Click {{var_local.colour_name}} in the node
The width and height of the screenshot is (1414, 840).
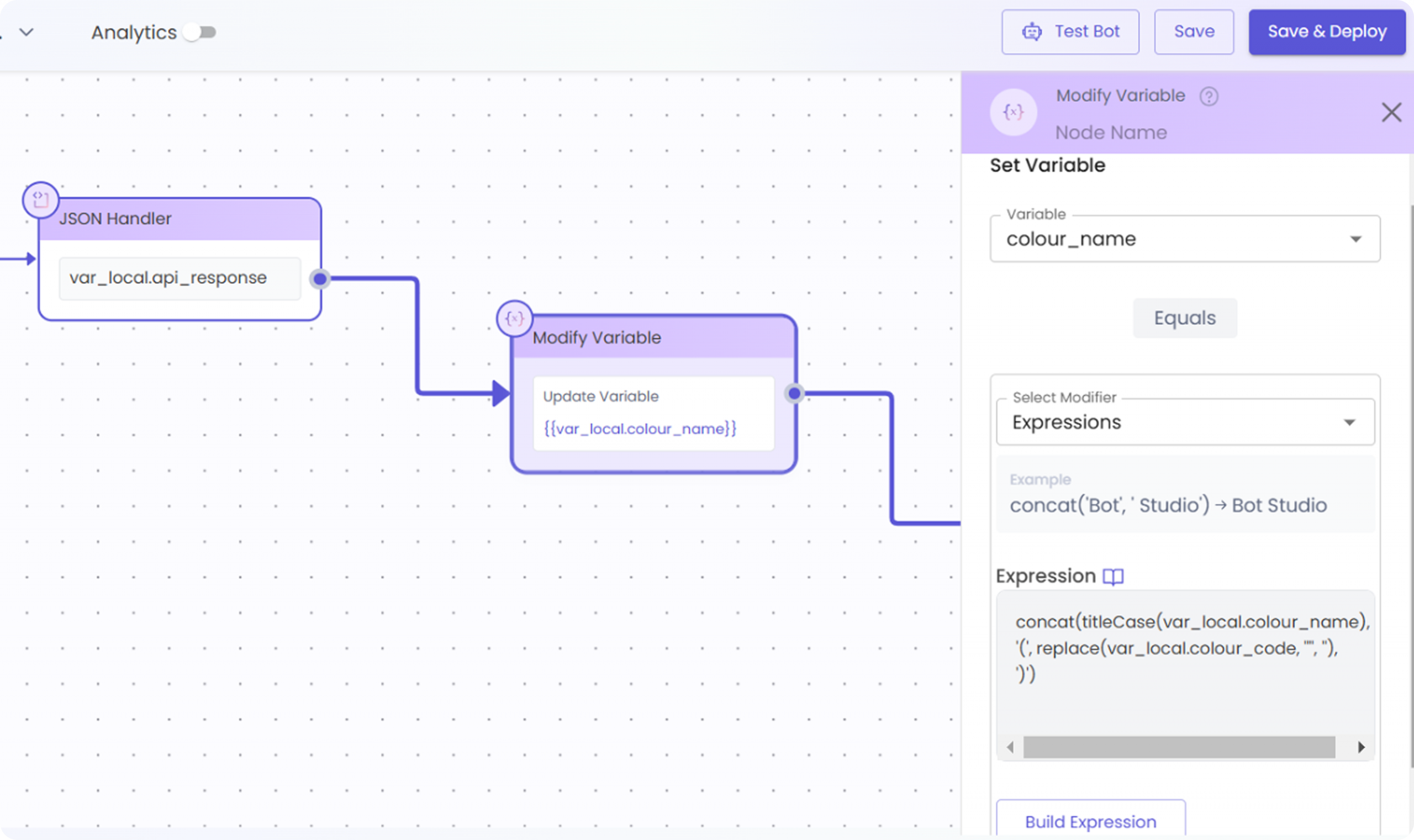[x=640, y=429]
